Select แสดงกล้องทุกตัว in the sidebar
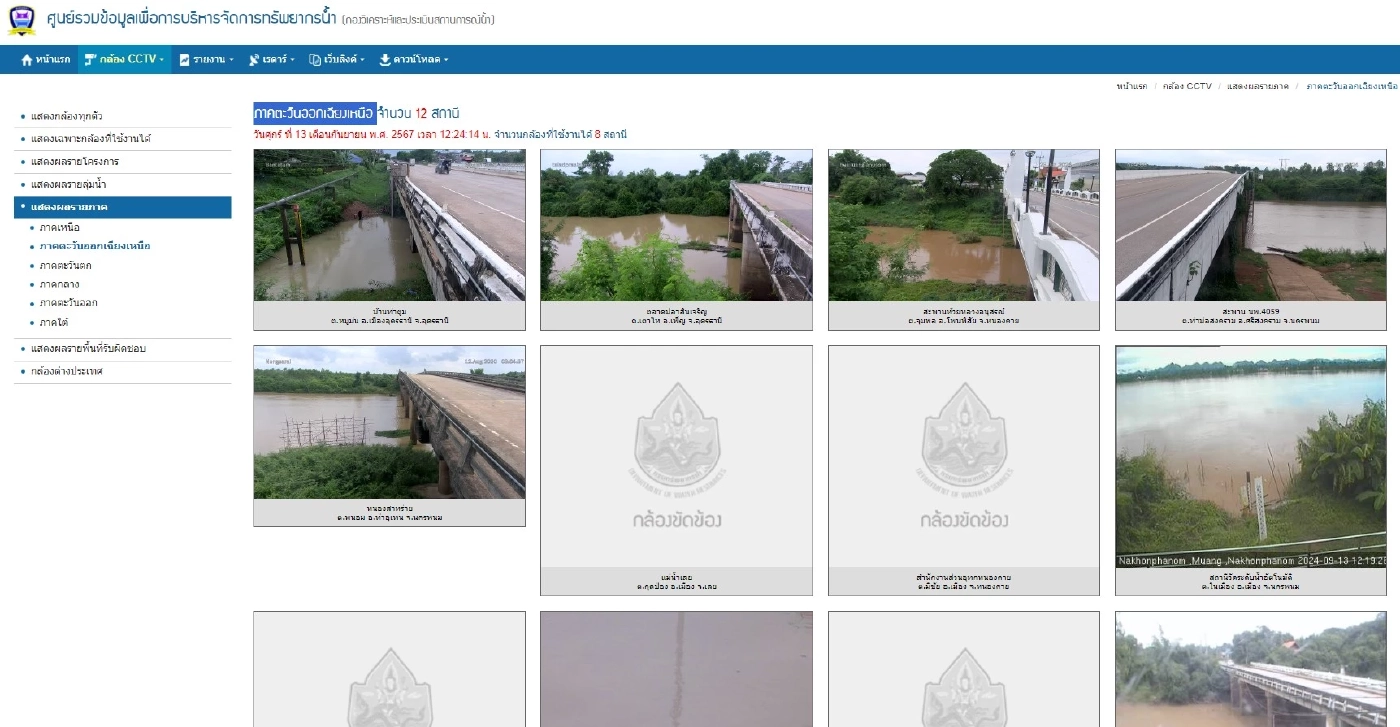The height and width of the screenshot is (727, 1400). [x=66, y=116]
